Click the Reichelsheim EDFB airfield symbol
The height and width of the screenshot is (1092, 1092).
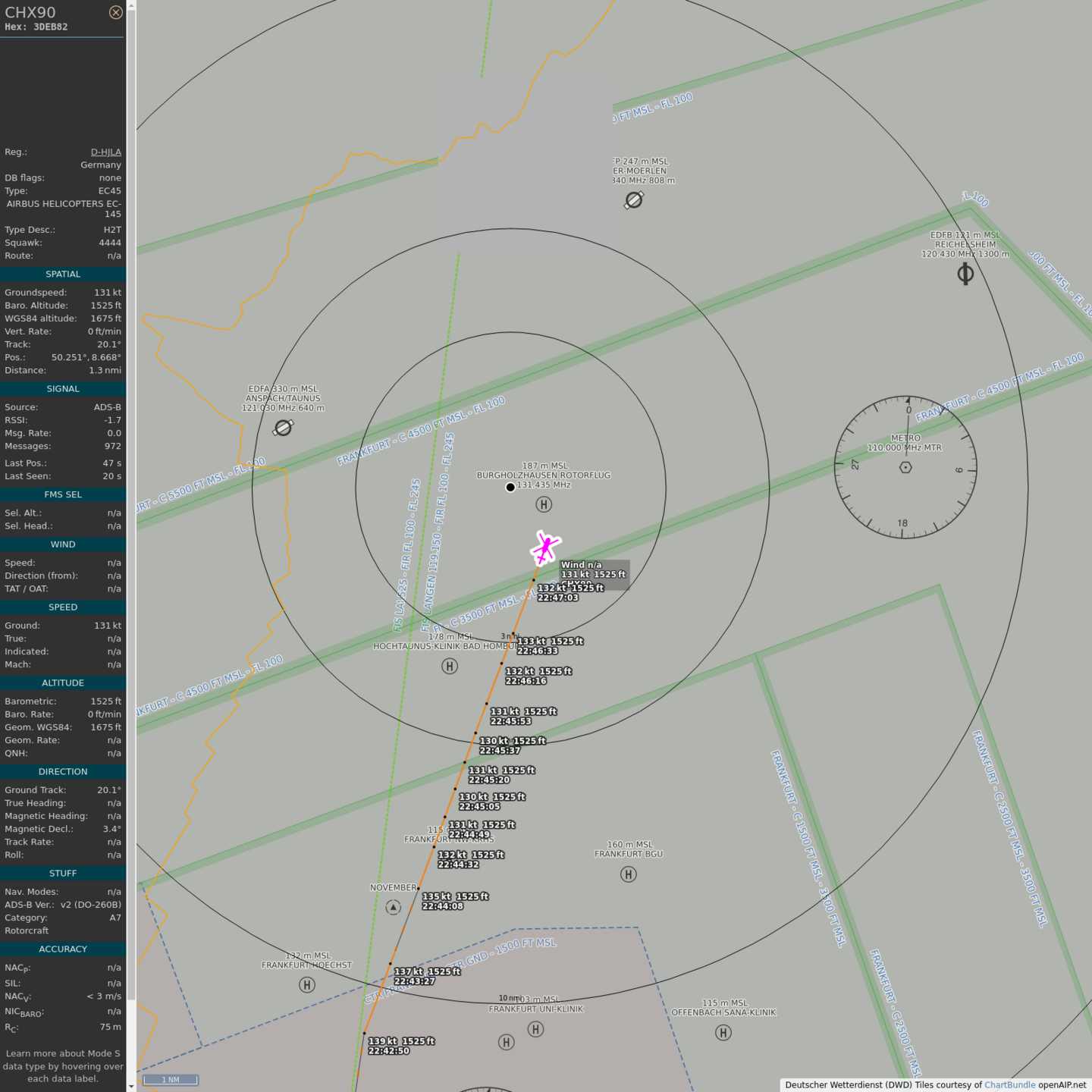point(965,274)
